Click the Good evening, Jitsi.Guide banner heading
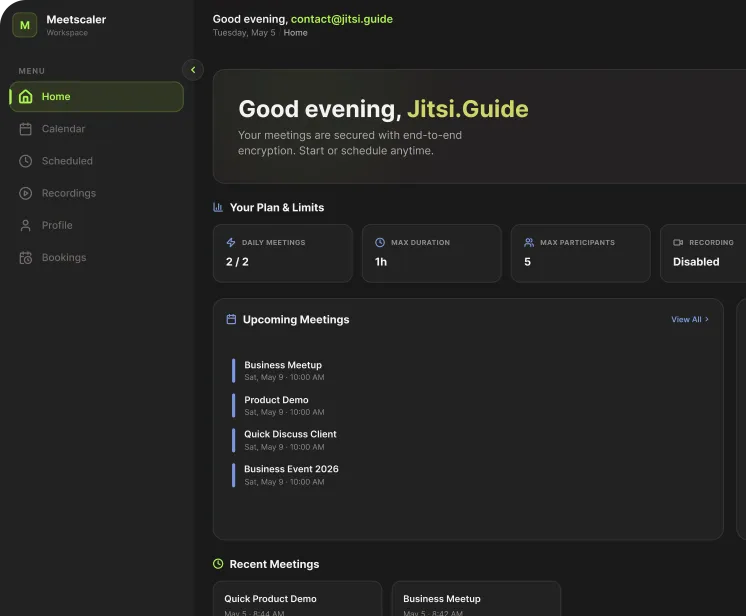Image resolution: width=746 pixels, height=616 pixels. point(383,109)
